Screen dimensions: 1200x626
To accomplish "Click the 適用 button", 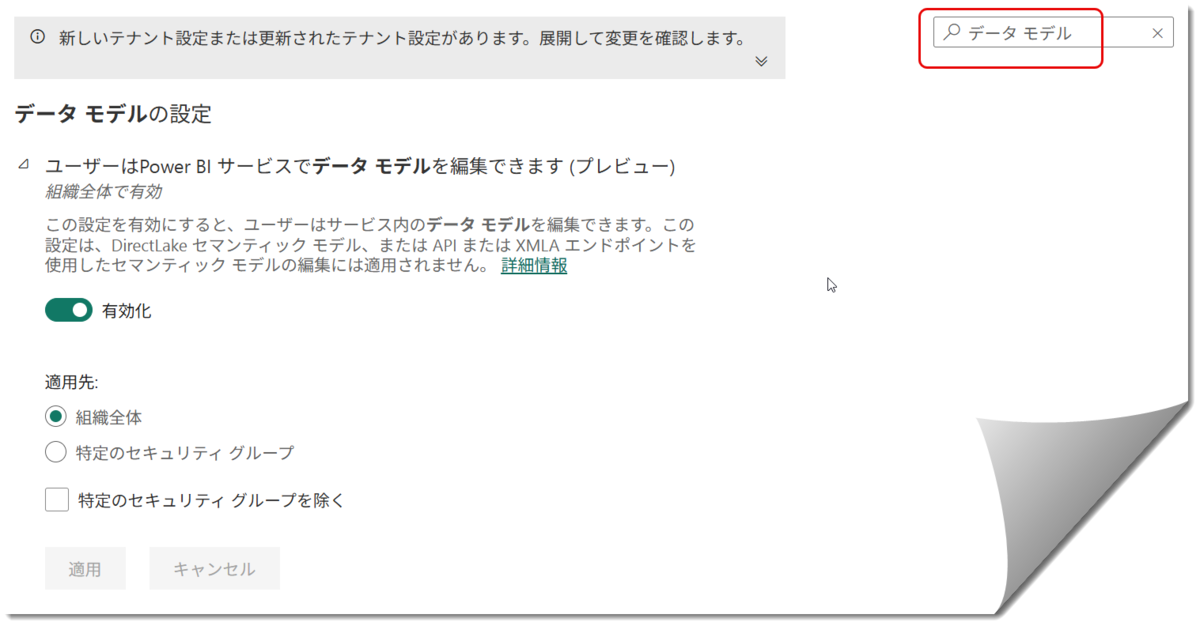I will [85, 569].
